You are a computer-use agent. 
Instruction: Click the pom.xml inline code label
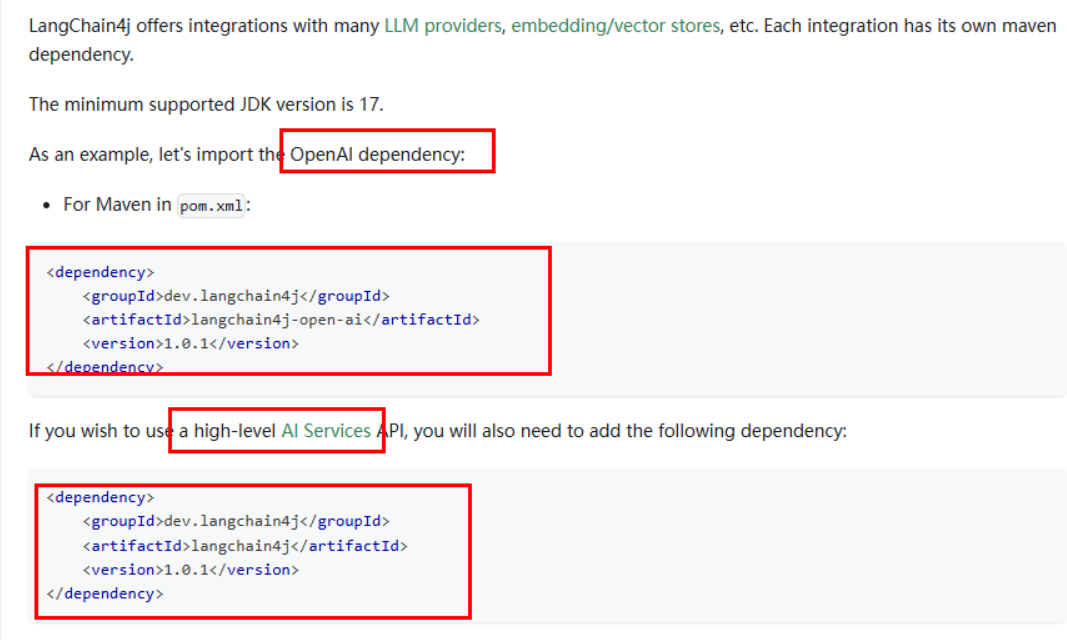coord(211,206)
